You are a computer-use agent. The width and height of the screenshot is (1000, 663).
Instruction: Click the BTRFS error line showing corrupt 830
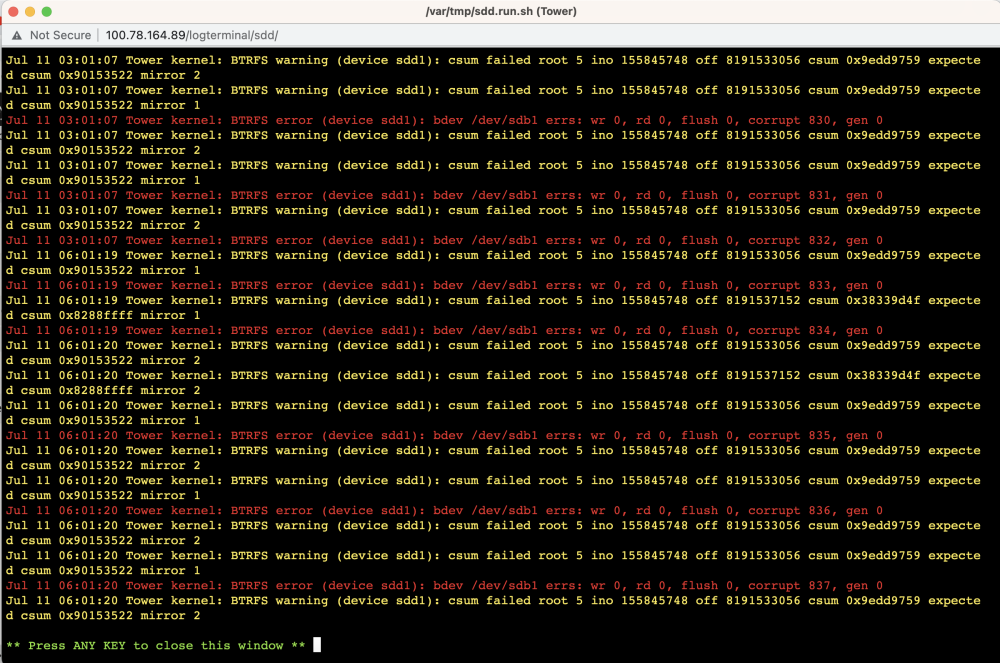click(445, 120)
